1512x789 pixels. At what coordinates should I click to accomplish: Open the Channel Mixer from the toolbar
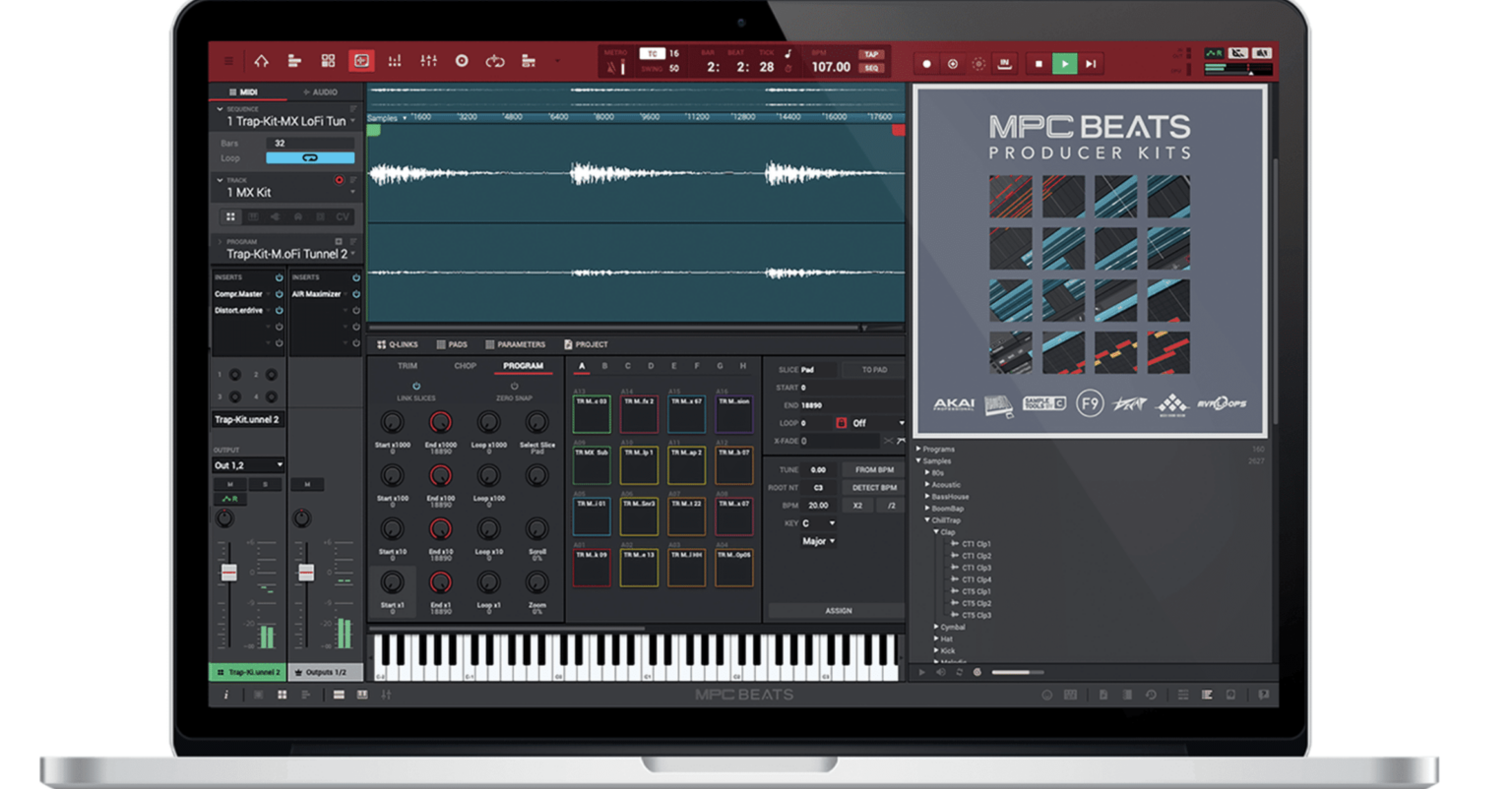(x=429, y=61)
